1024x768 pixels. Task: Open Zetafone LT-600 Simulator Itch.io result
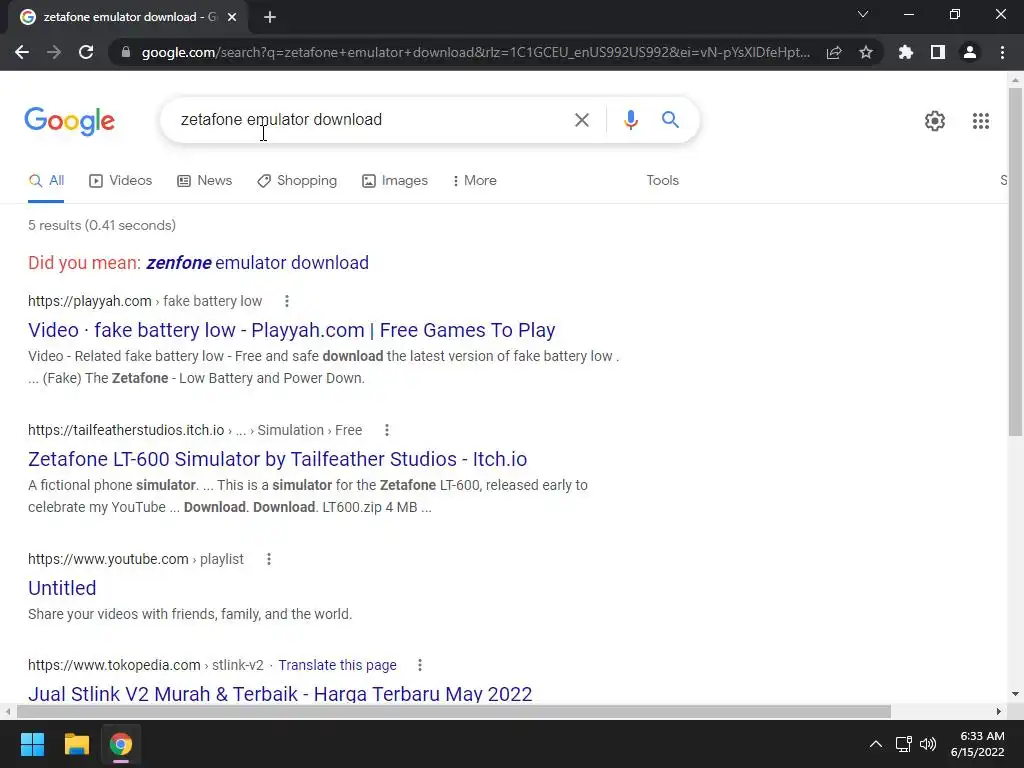278,459
